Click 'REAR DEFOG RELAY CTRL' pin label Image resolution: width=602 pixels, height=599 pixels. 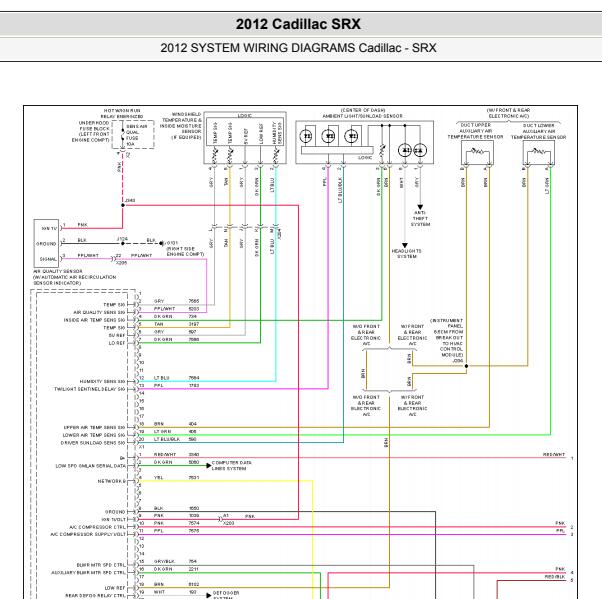coord(95,596)
